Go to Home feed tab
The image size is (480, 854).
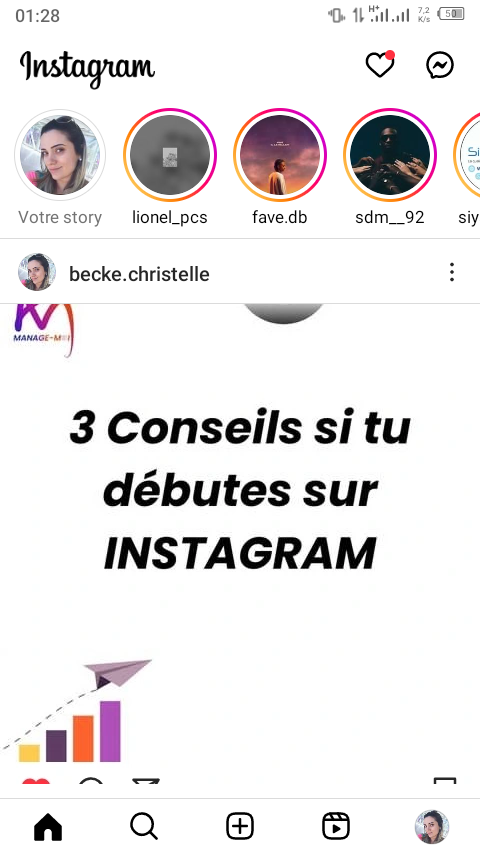(x=48, y=827)
